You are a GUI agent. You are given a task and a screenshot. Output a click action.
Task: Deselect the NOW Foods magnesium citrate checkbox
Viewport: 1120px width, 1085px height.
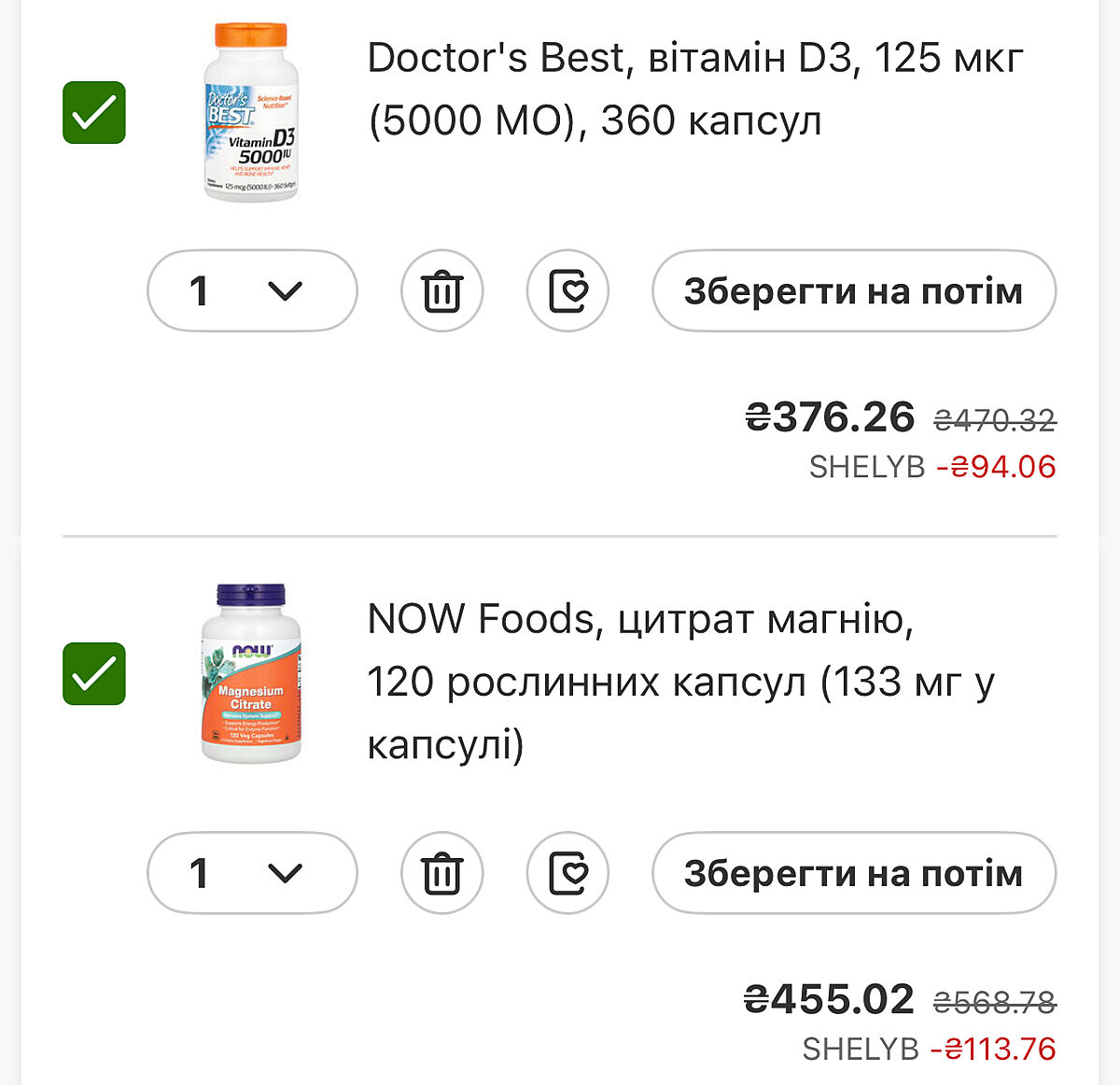(x=94, y=673)
